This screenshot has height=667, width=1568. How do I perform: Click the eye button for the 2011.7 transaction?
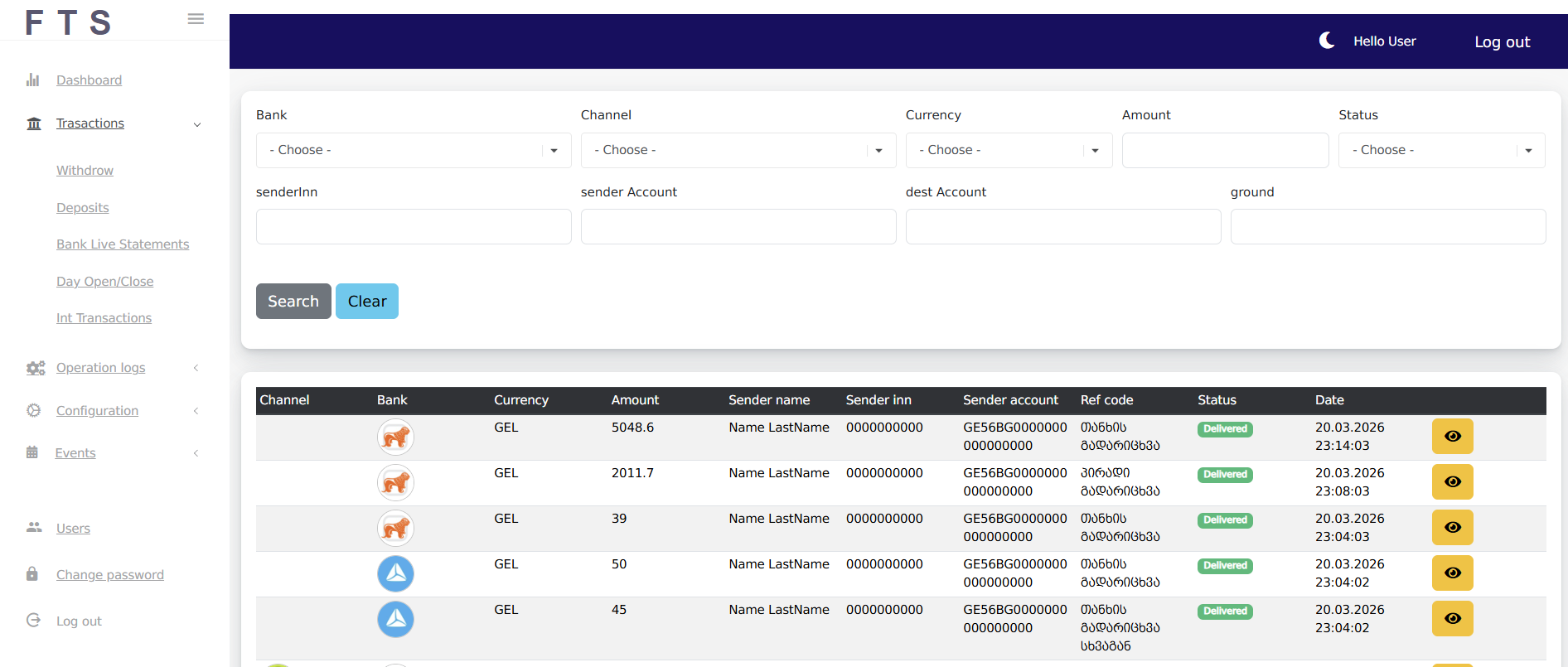point(1452,482)
